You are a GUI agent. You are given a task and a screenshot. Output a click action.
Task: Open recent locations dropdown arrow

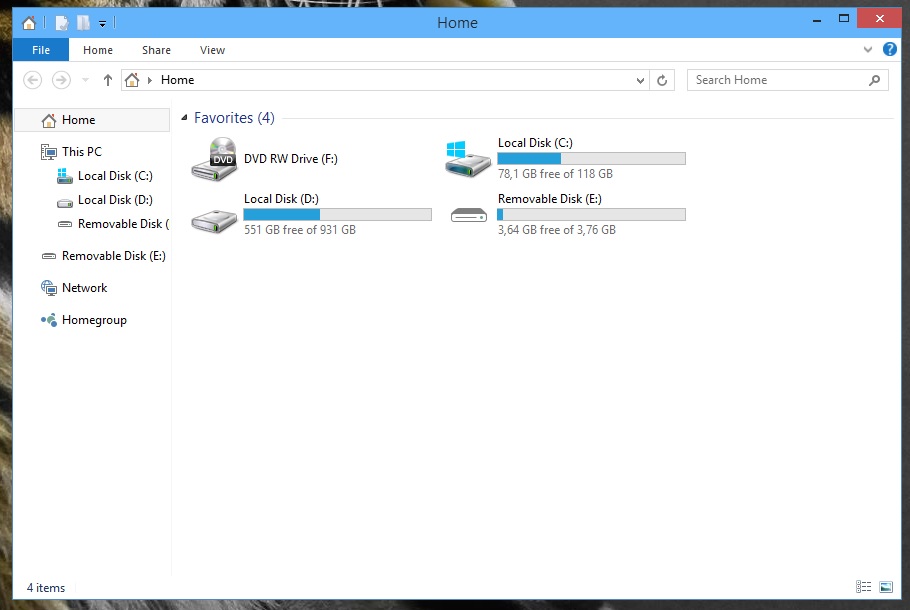click(x=85, y=80)
